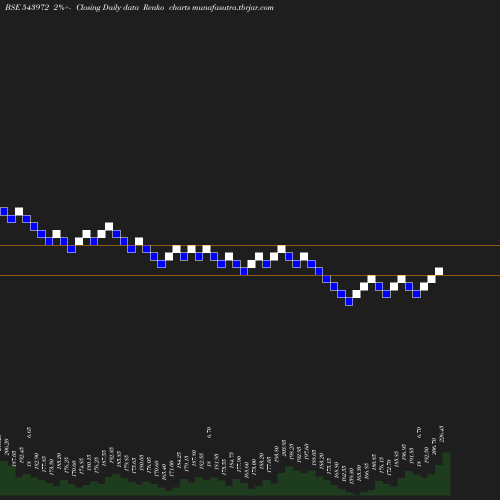Click the BSE 543972 Renko chart title
The image size is (500, 500).
point(139,7)
